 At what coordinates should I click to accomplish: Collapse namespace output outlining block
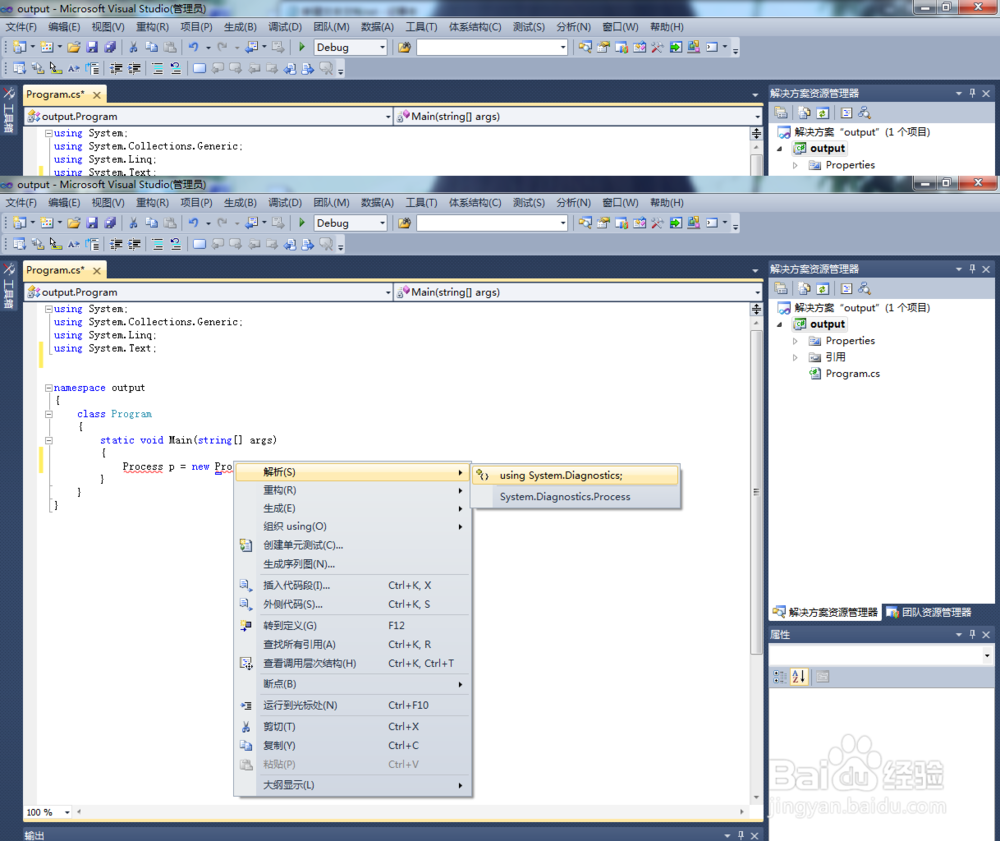point(48,388)
